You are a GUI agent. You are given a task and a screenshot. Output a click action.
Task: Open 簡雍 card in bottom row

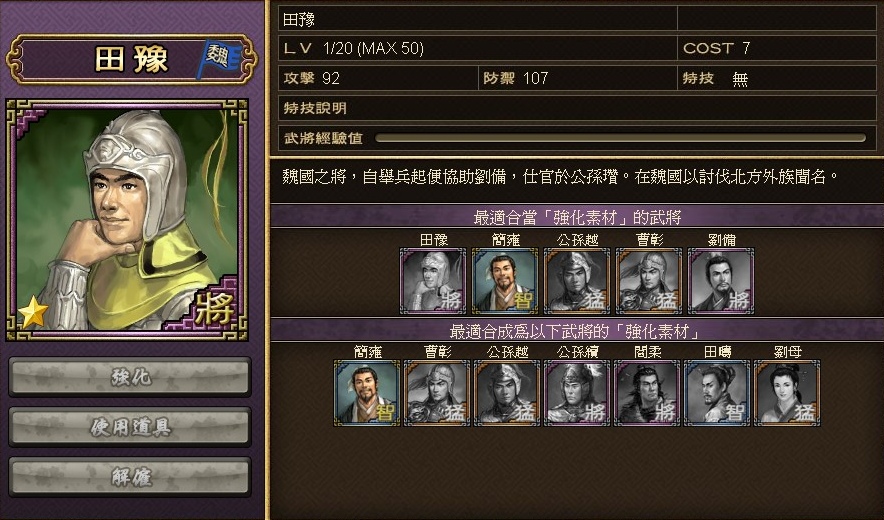(x=367, y=393)
